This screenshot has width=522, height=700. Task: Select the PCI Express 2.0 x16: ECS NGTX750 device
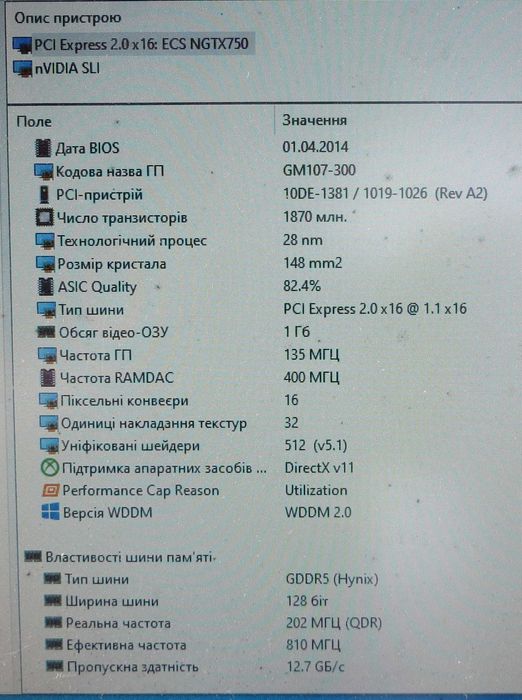133,44
